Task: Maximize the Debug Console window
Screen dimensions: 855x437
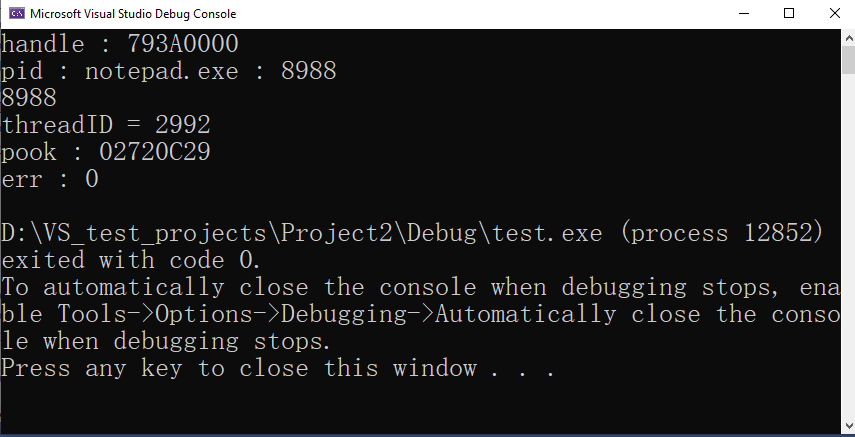Action: tap(788, 14)
